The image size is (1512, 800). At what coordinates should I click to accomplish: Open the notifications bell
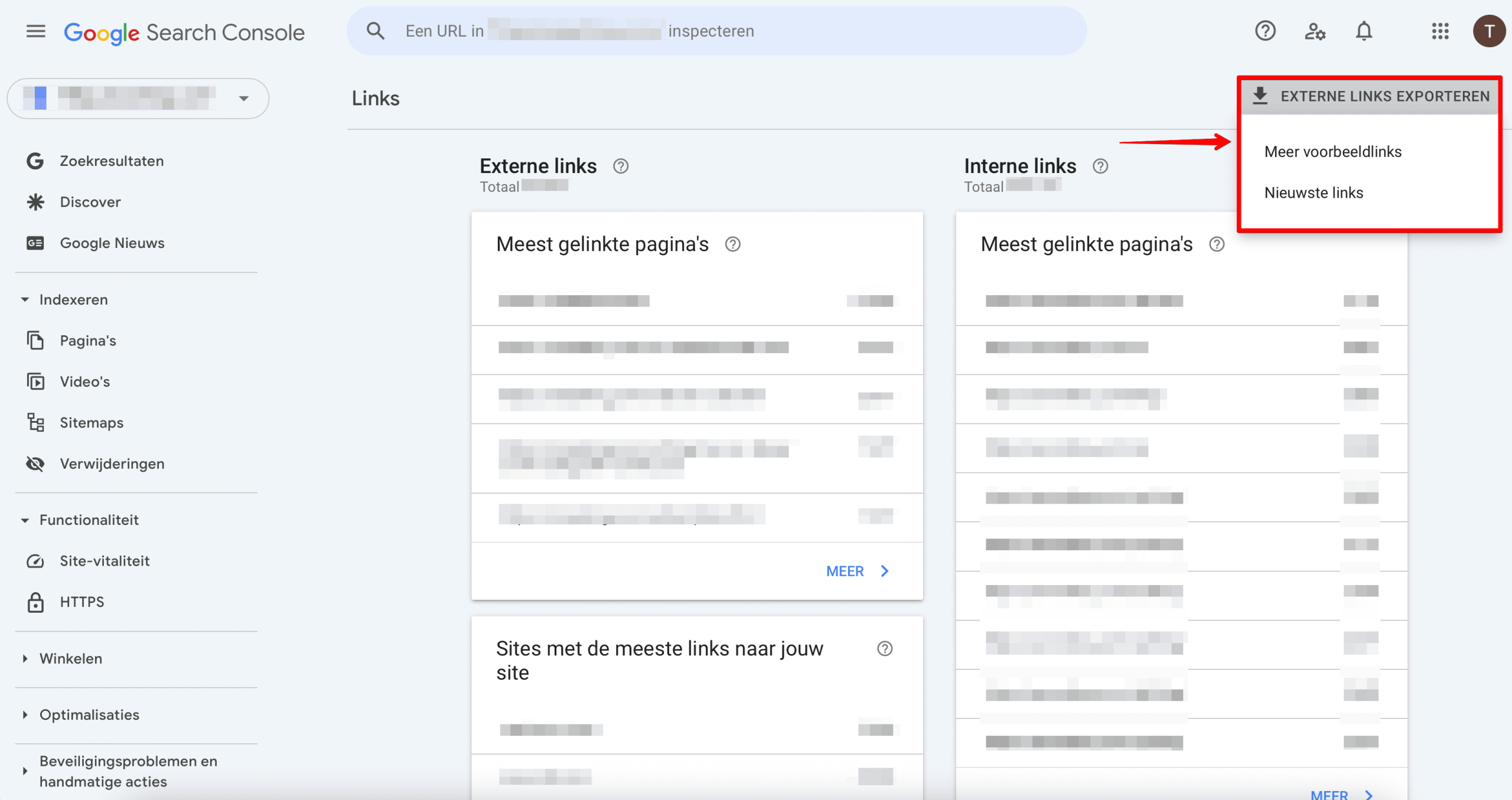[x=1364, y=31]
